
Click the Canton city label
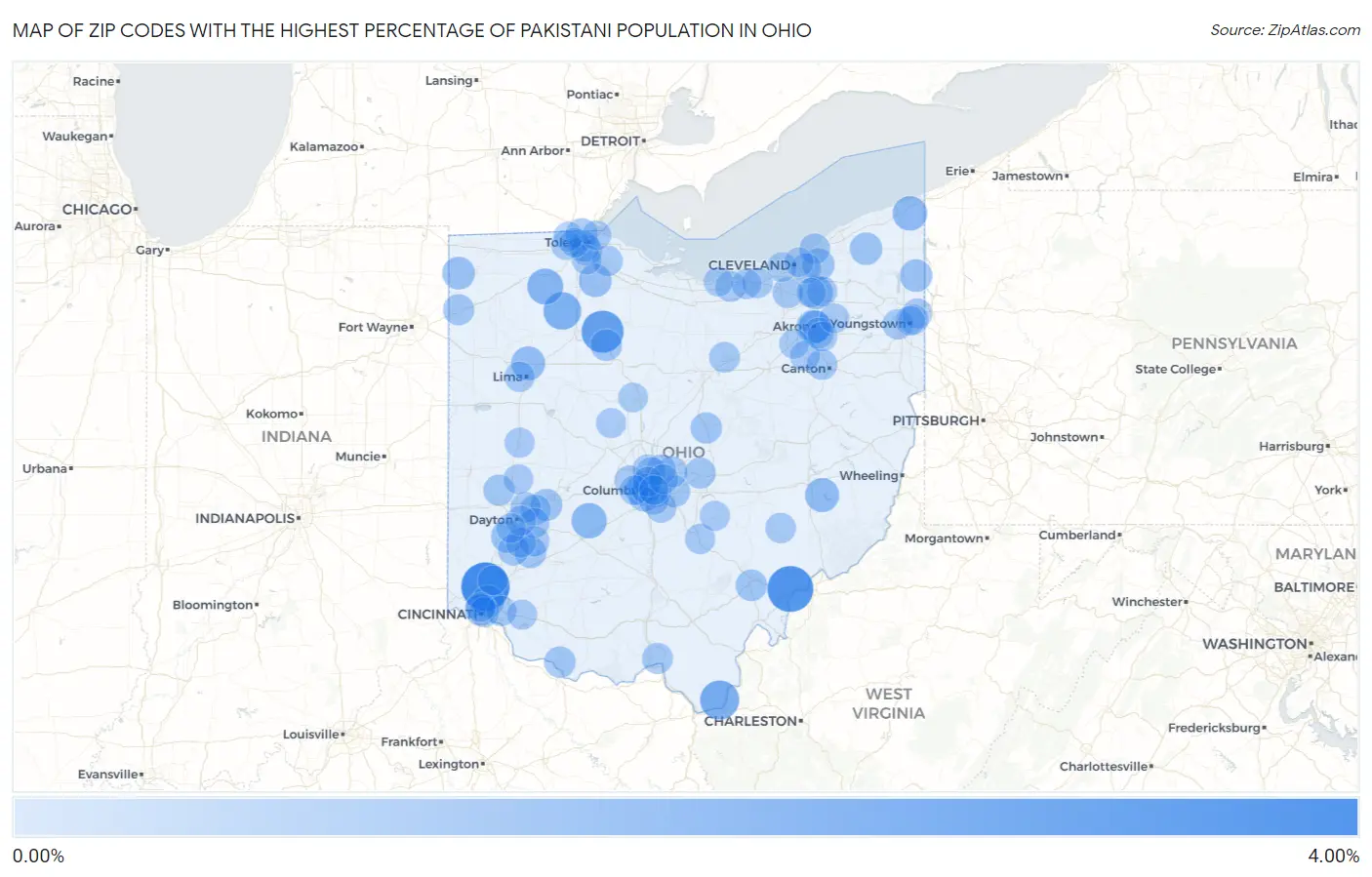pyautogui.click(x=803, y=369)
